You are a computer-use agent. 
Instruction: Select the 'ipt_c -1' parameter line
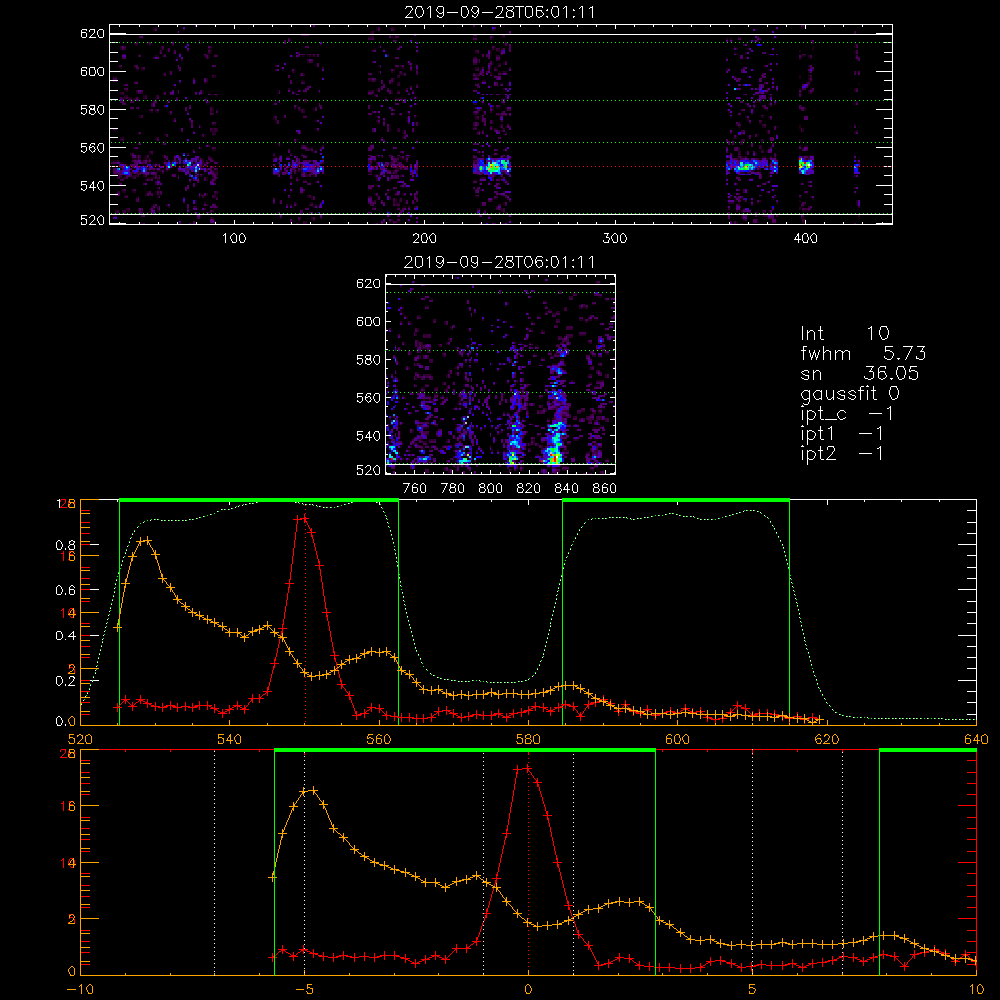[x=848, y=414]
